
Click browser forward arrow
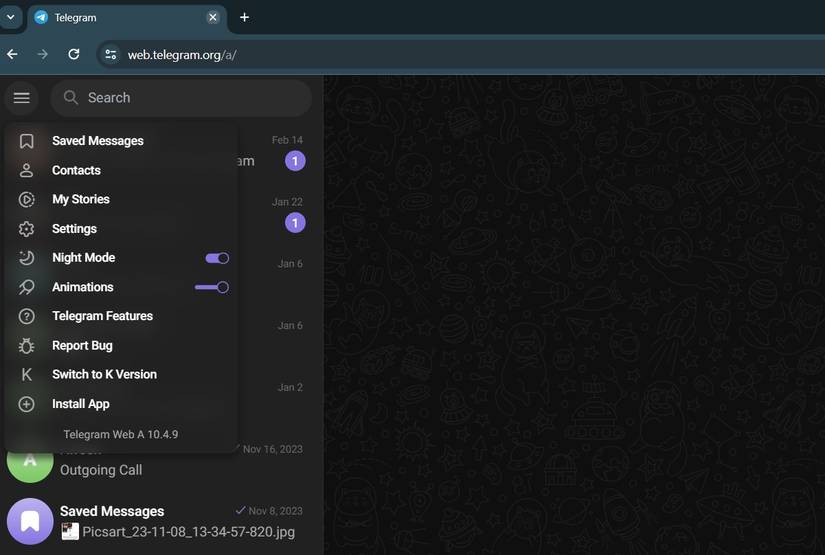tap(43, 54)
